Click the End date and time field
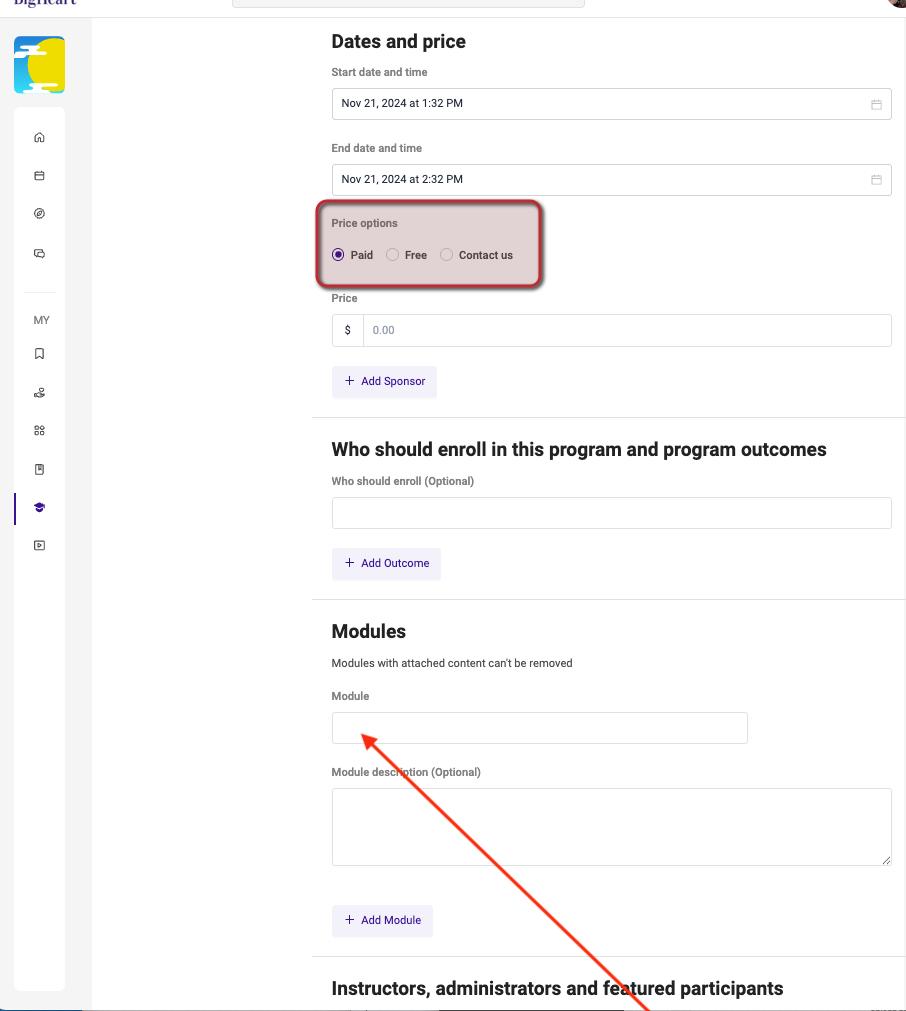Viewport: 906px width, 1011px height. point(611,180)
